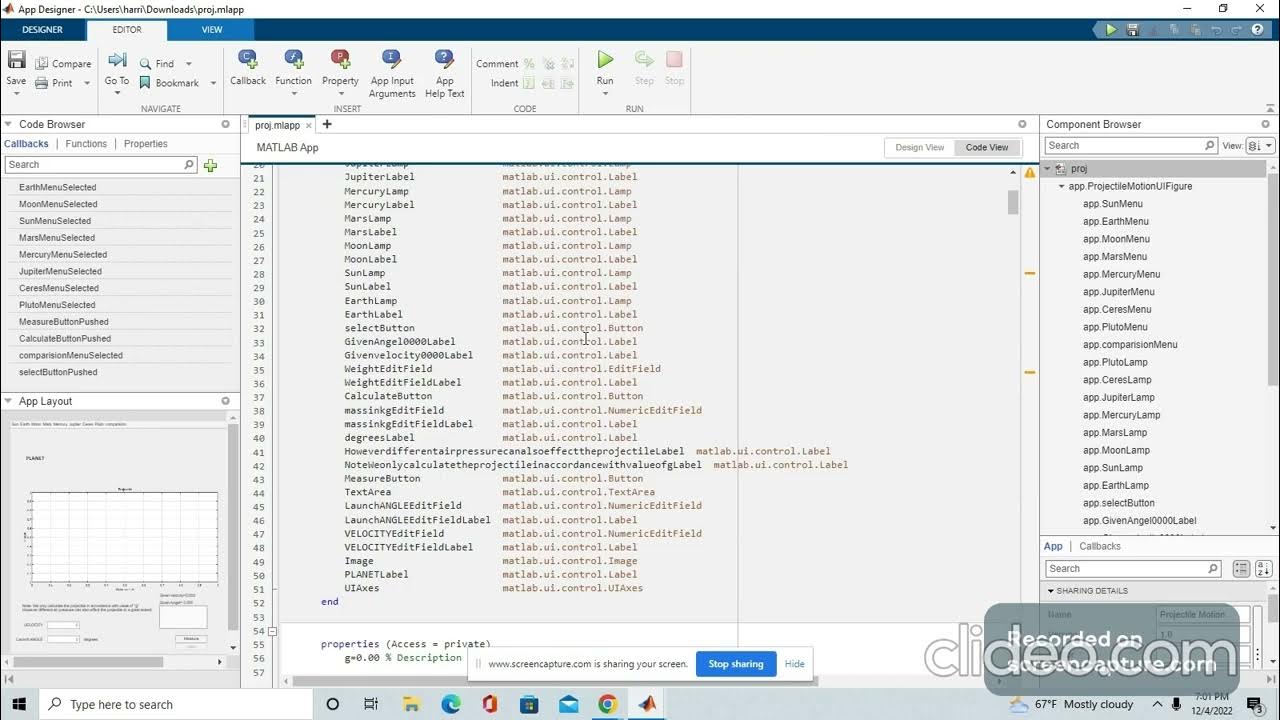Select the Properties tab in Code Browser
This screenshot has width=1280, height=720.
coord(146,144)
